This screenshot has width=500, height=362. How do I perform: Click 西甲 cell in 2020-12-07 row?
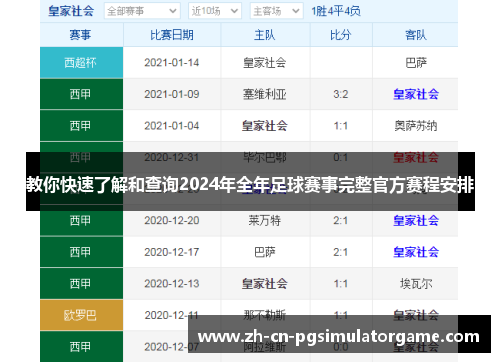point(81,347)
